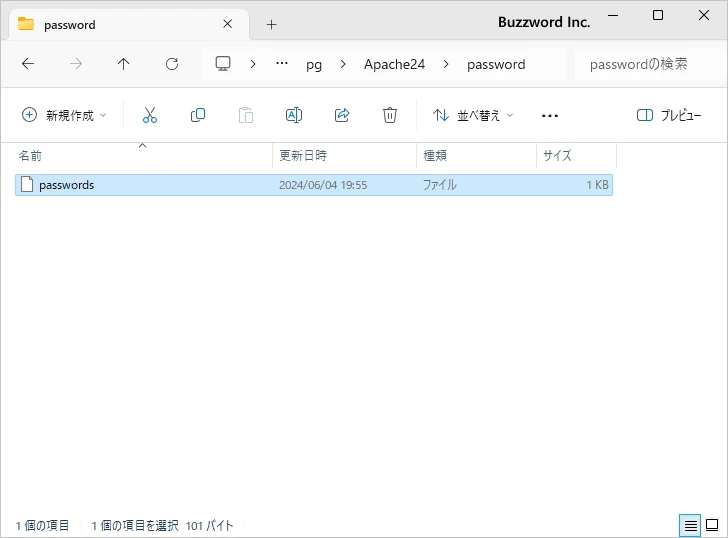728x538 pixels.
Task: Click the Rename icon
Action: [294, 115]
